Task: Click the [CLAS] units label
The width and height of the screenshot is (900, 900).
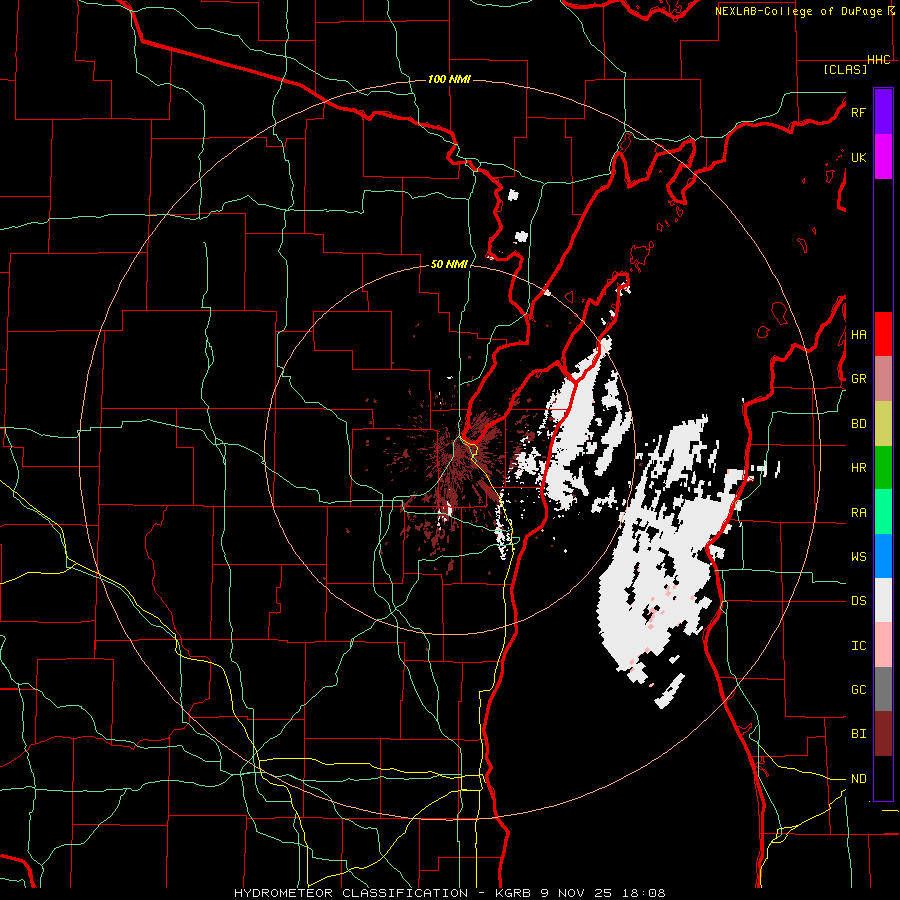Action: pos(845,70)
